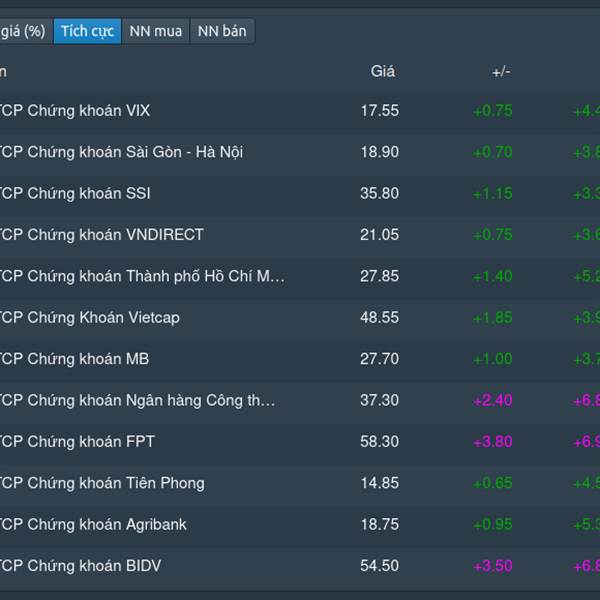Click the +0.65 change for Tiên Phong
The height and width of the screenshot is (600, 600).
point(492,483)
